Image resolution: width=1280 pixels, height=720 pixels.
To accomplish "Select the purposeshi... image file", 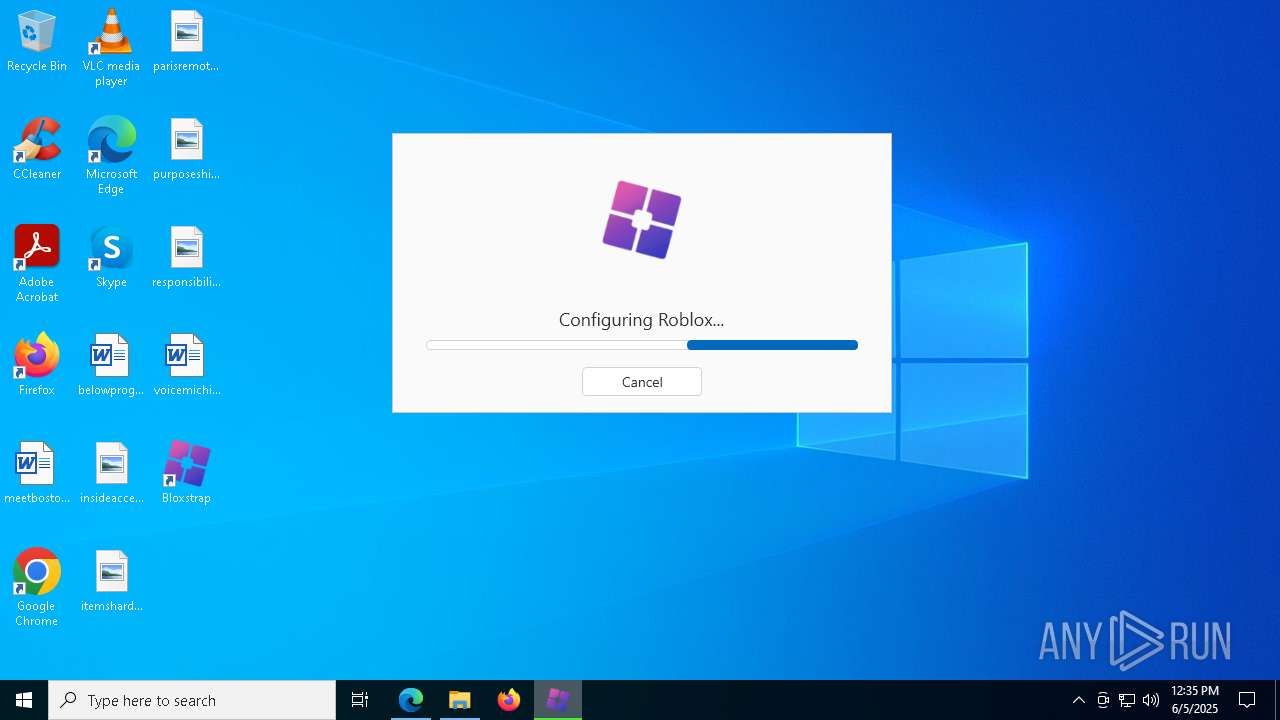I will (186, 150).
